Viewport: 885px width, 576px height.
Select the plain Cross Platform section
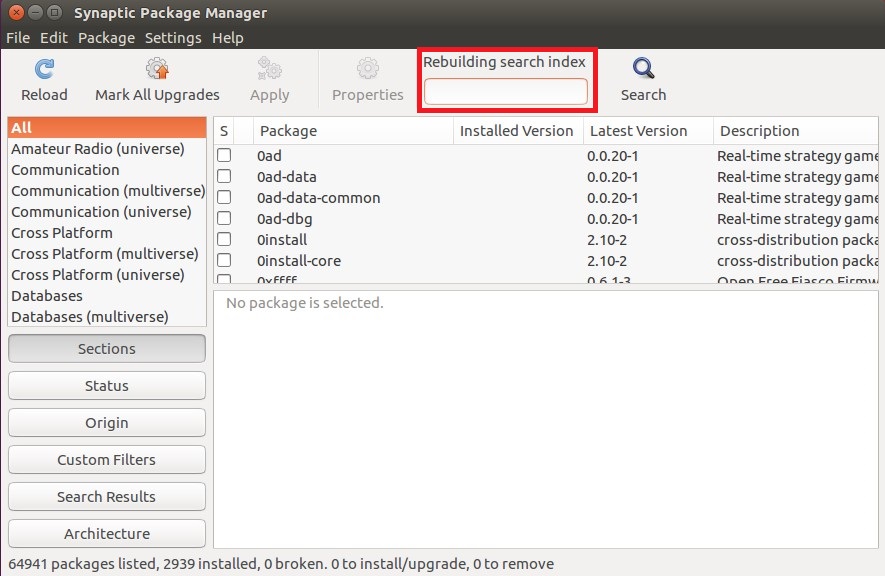pos(107,232)
